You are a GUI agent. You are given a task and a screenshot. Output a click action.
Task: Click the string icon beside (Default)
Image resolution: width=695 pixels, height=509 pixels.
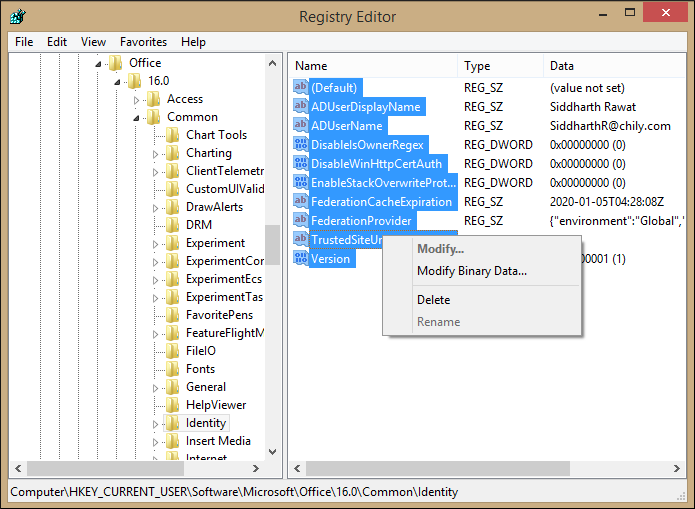point(301,87)
